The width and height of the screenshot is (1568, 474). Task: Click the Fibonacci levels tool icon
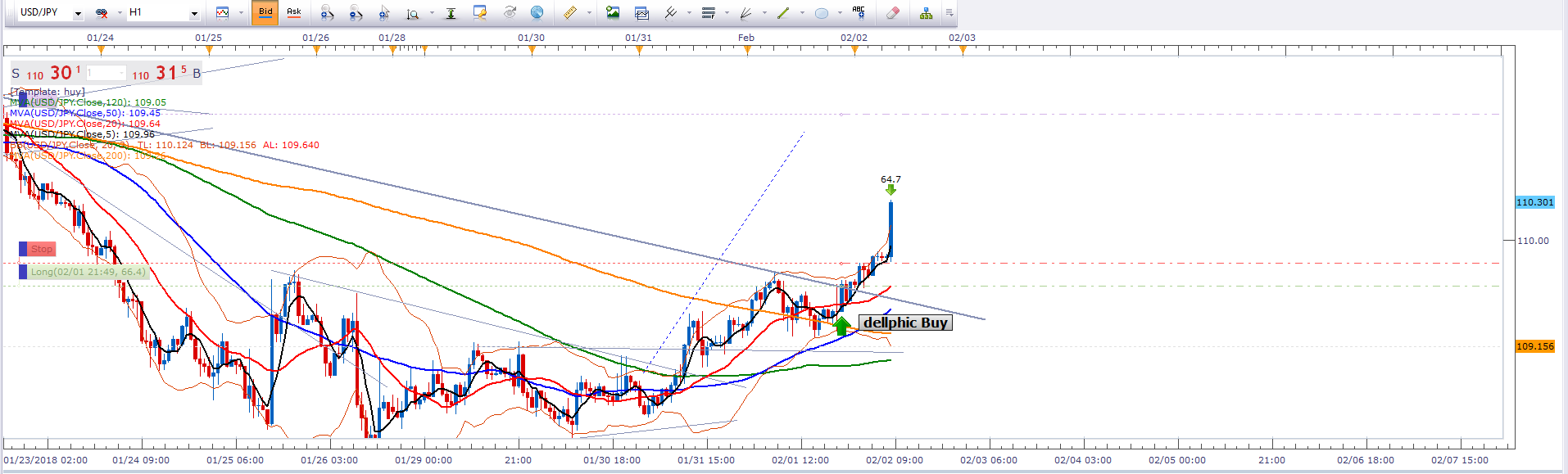tap(709, 12)
